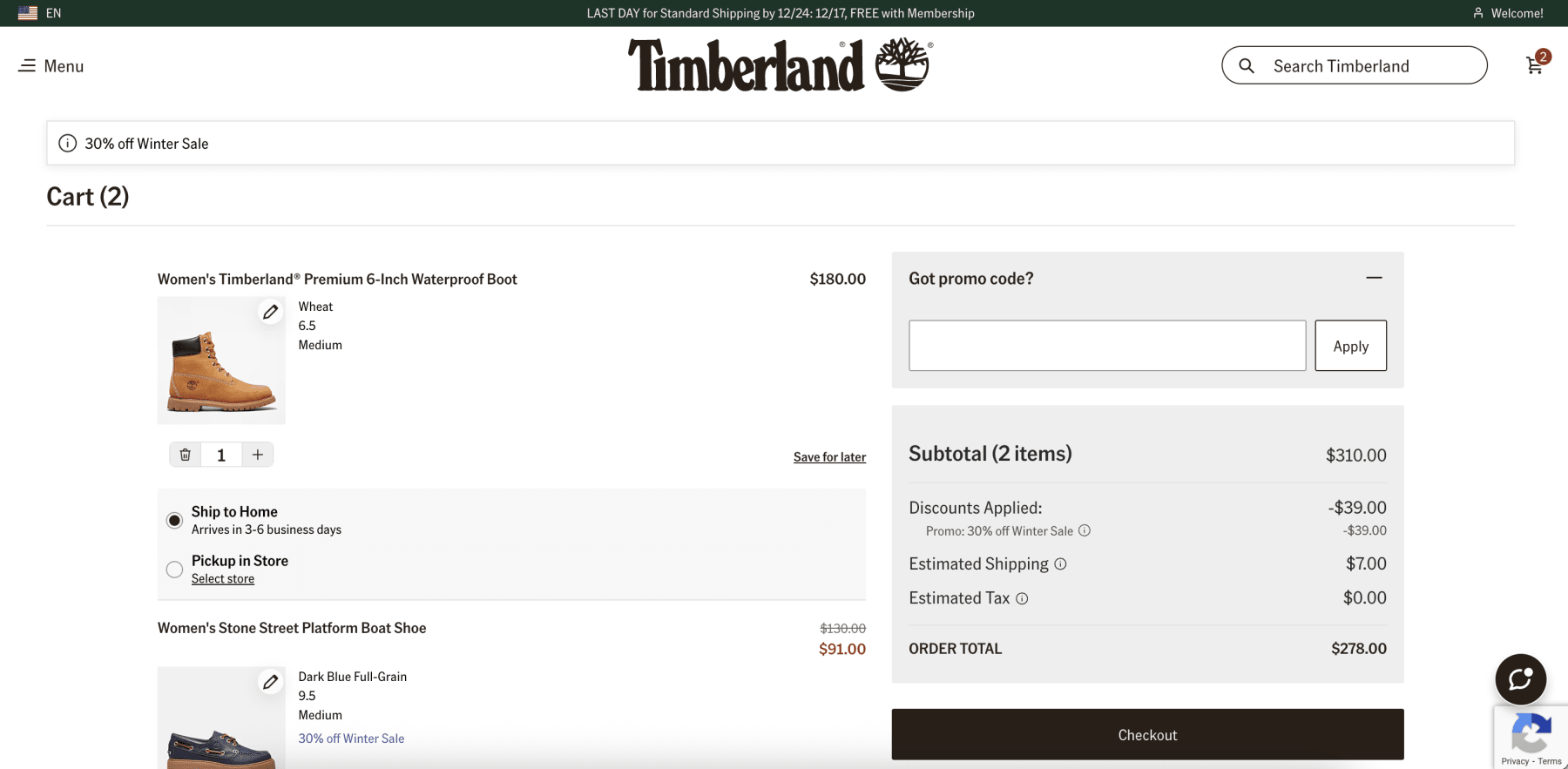Click the promo code text box
This screenshot has width=1568, height=769.
[1107, 346]
